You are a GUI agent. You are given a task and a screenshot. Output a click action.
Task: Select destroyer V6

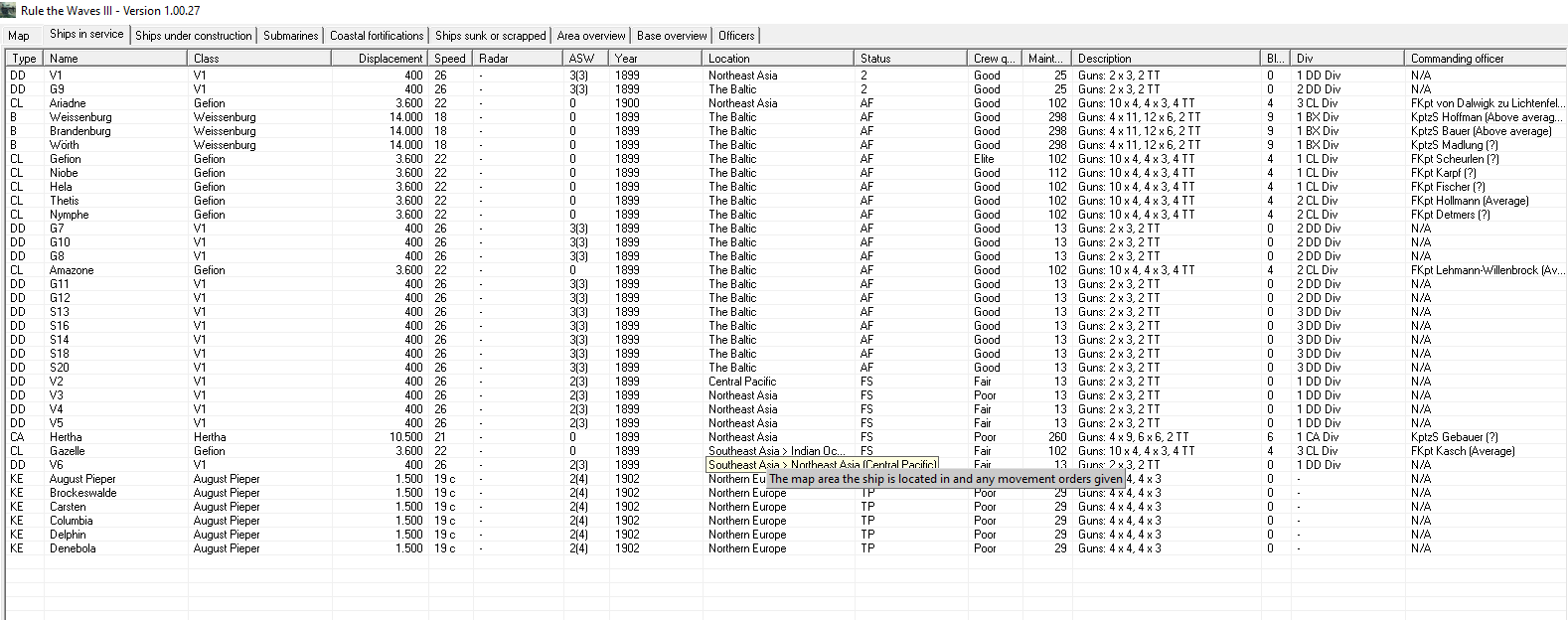pos(57,465)
